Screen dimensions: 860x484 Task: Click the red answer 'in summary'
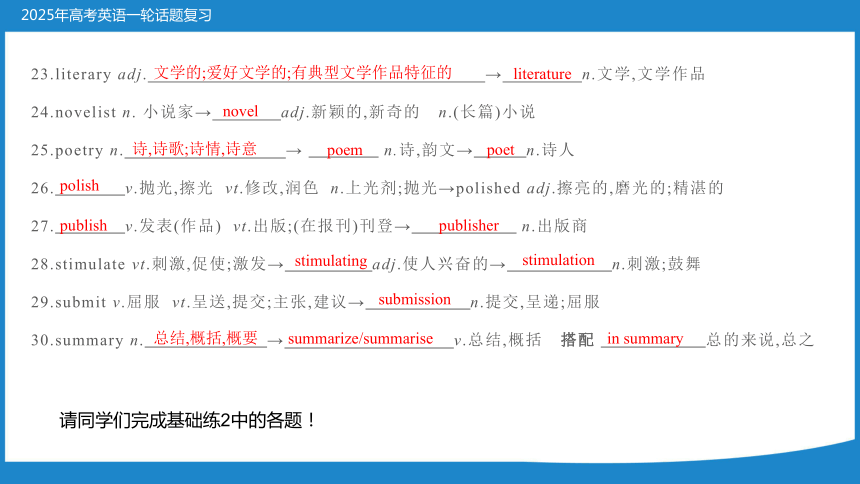tap(645, 339)
